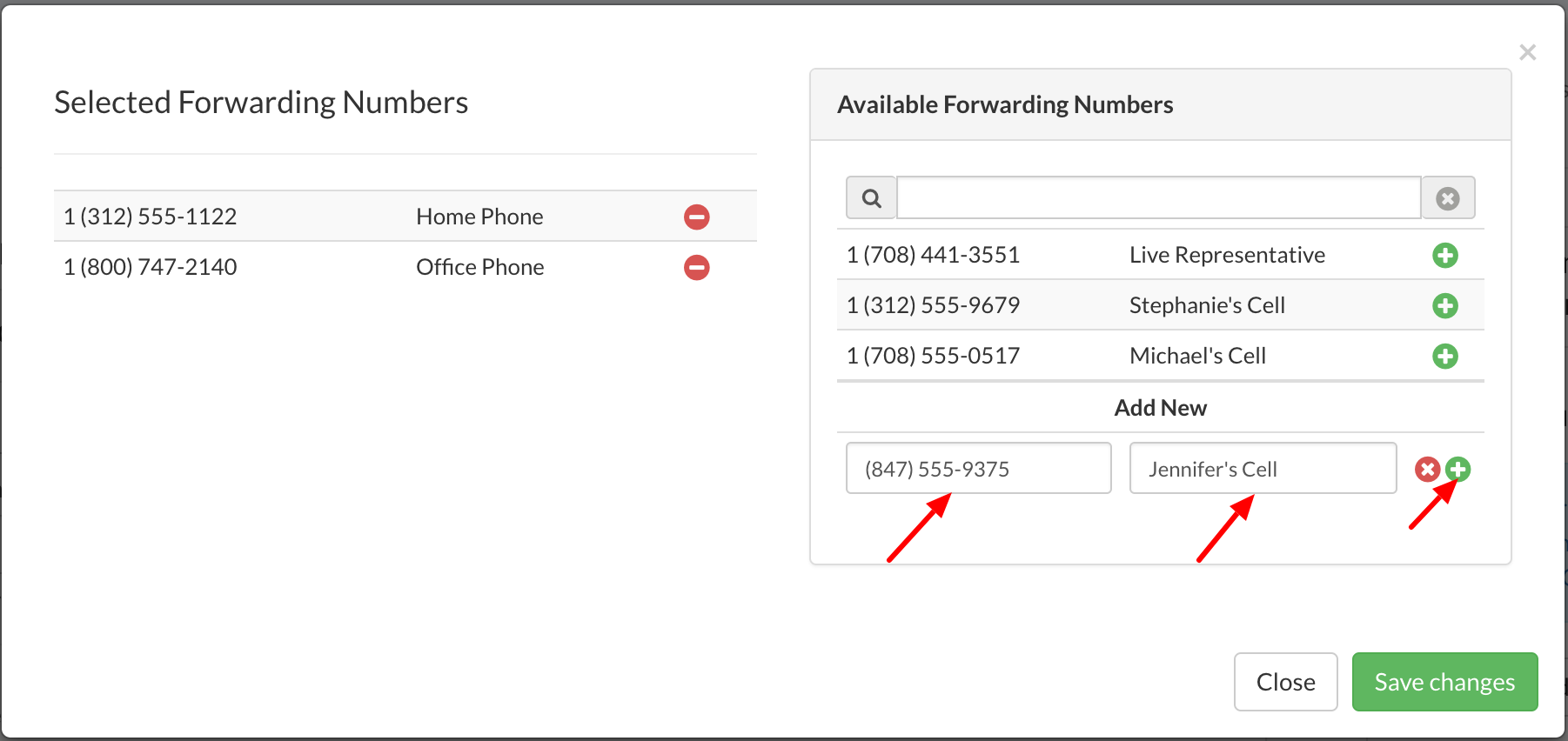Click the search magnifier icon
Screen dimensions: 1568x741
(871, 198)
